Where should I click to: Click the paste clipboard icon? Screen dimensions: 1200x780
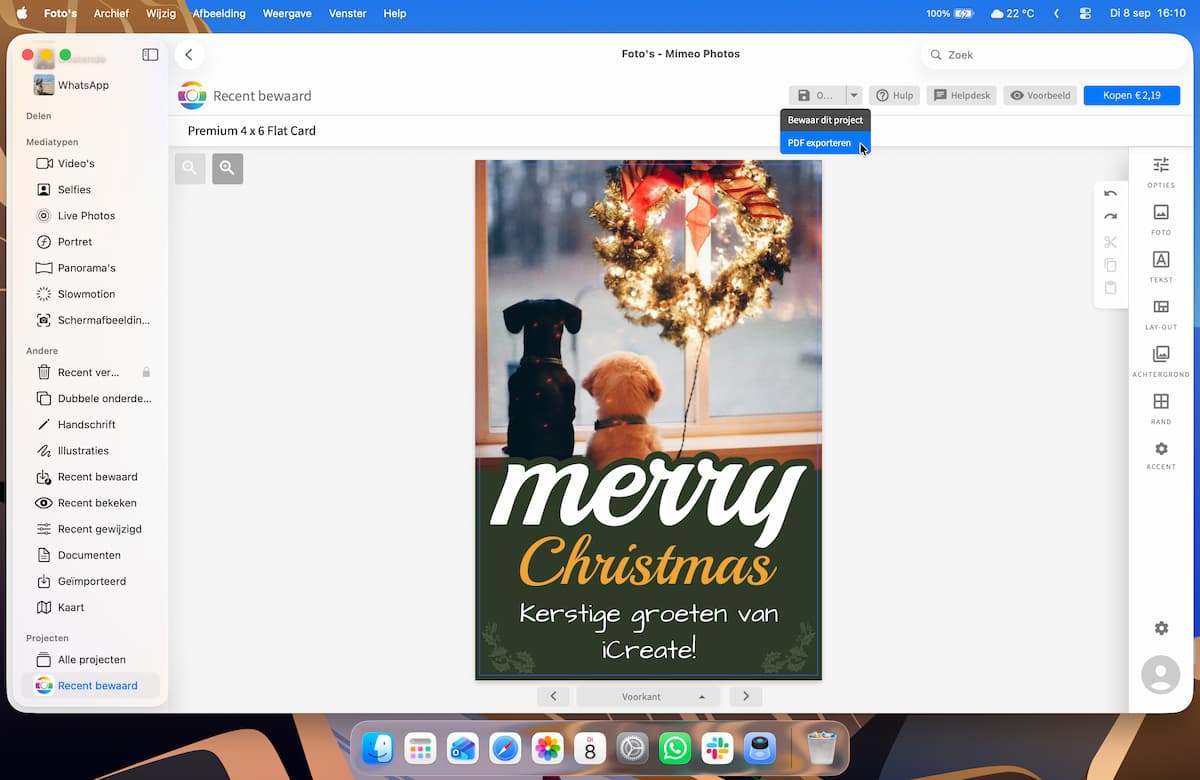1110,288
